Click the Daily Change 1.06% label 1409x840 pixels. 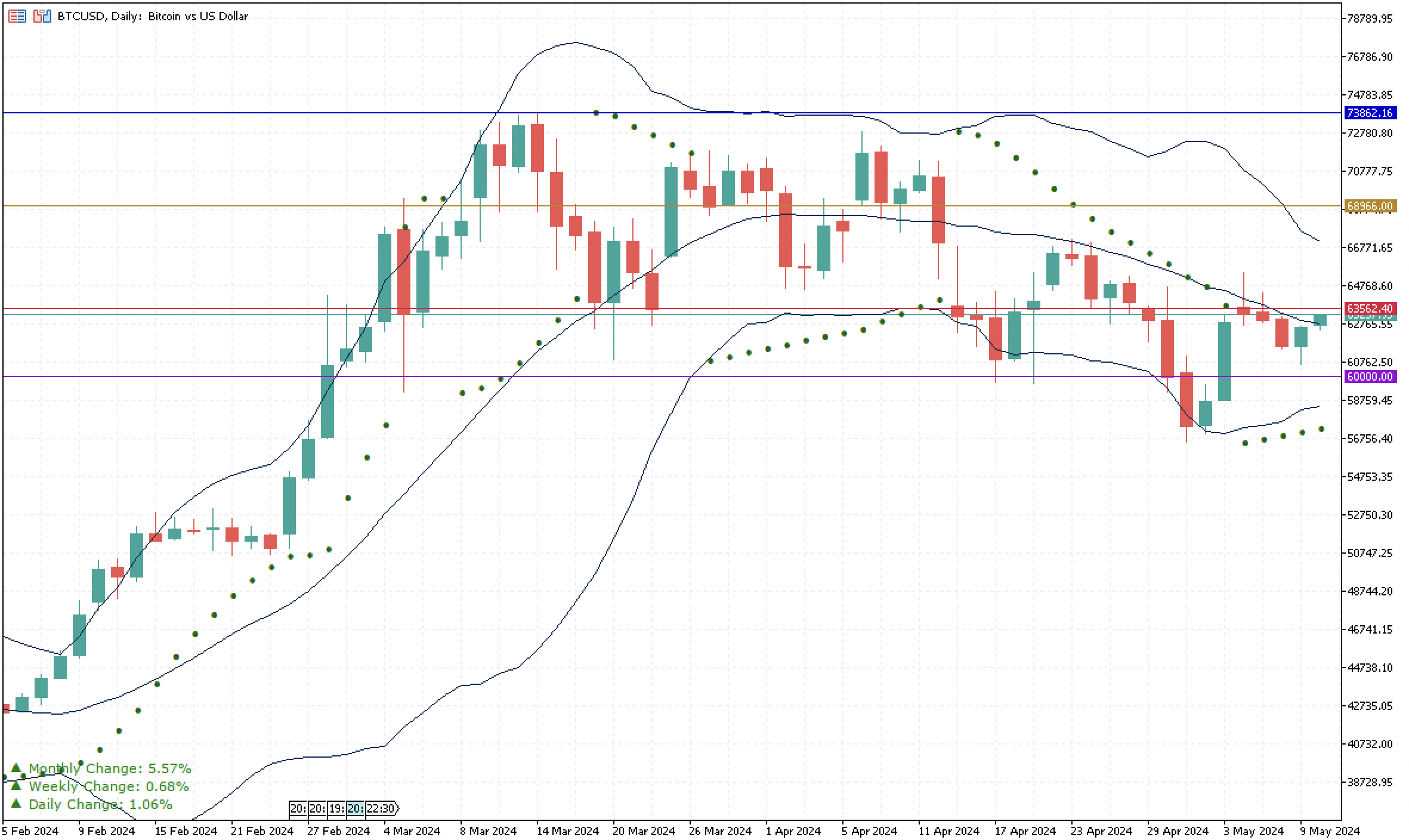(100, 804)
